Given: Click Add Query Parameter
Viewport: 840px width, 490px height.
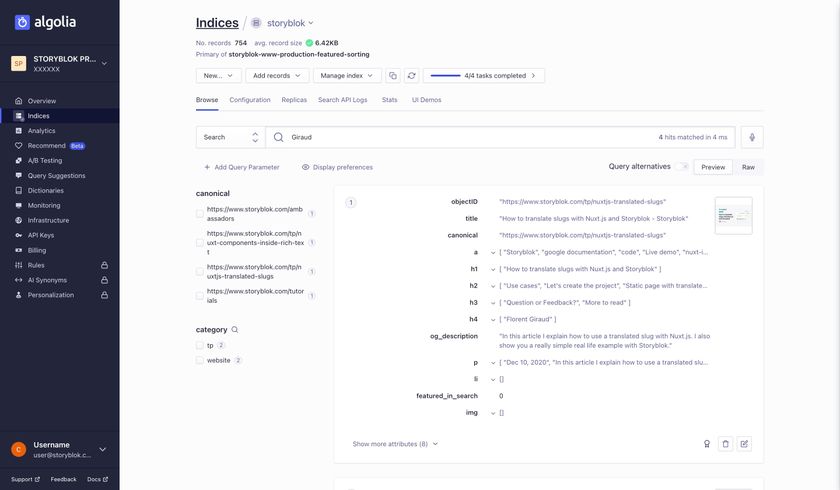Looking at the screenshot, I should (x=242, y=167).
